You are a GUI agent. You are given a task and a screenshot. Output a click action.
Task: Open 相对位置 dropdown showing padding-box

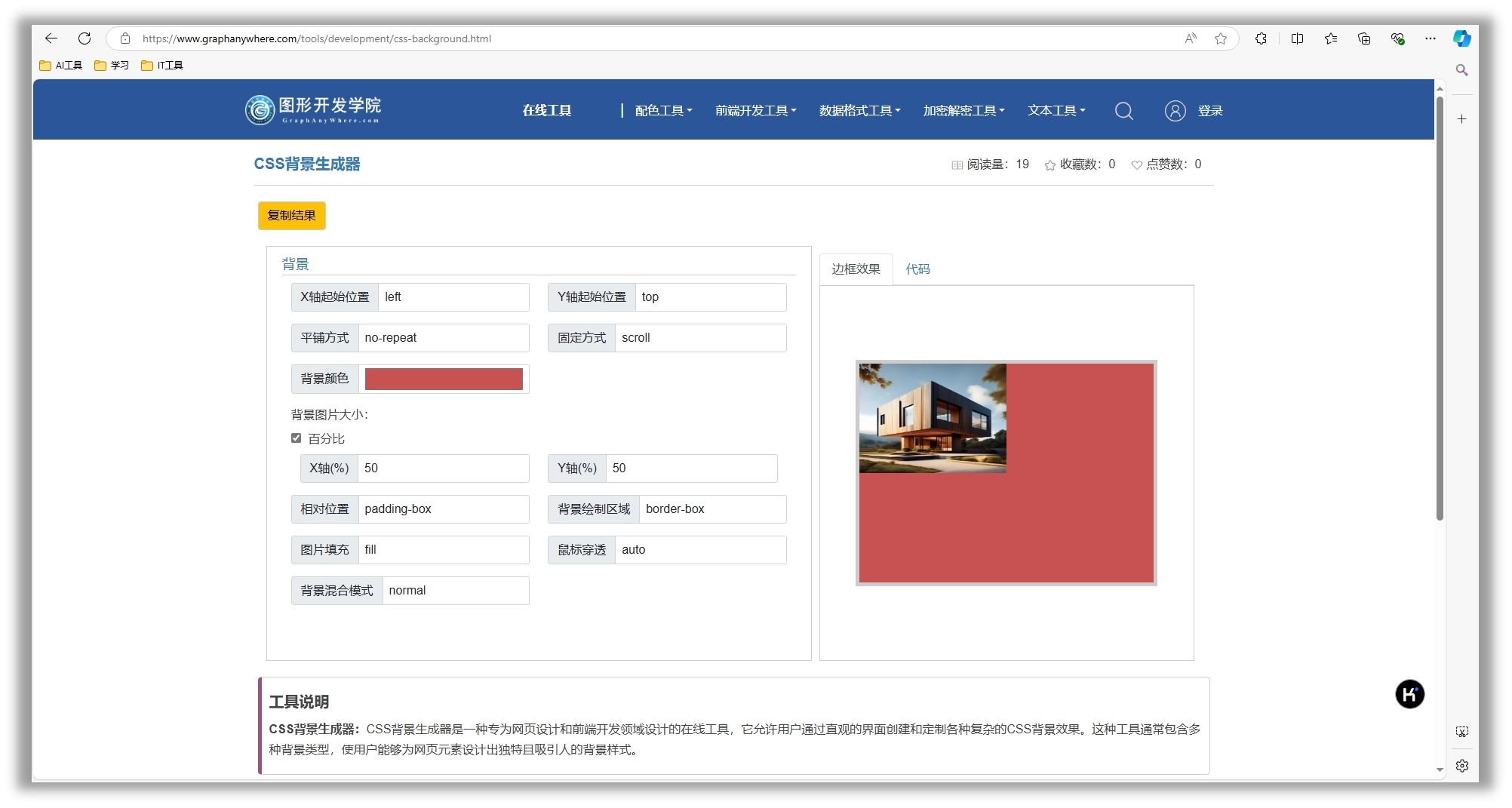(x=444, y=509)
